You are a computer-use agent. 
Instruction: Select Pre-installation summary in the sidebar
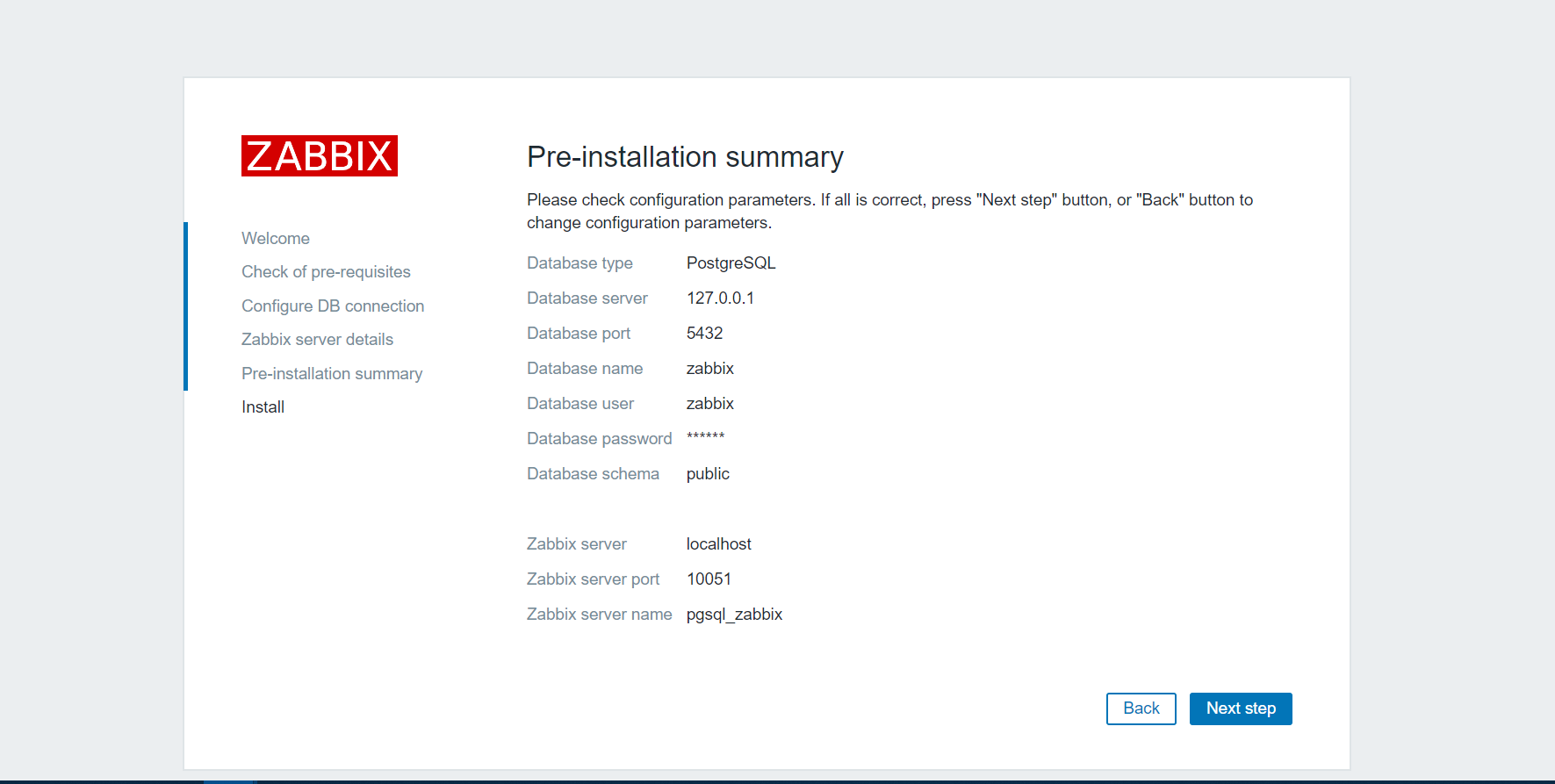point(332,374)
